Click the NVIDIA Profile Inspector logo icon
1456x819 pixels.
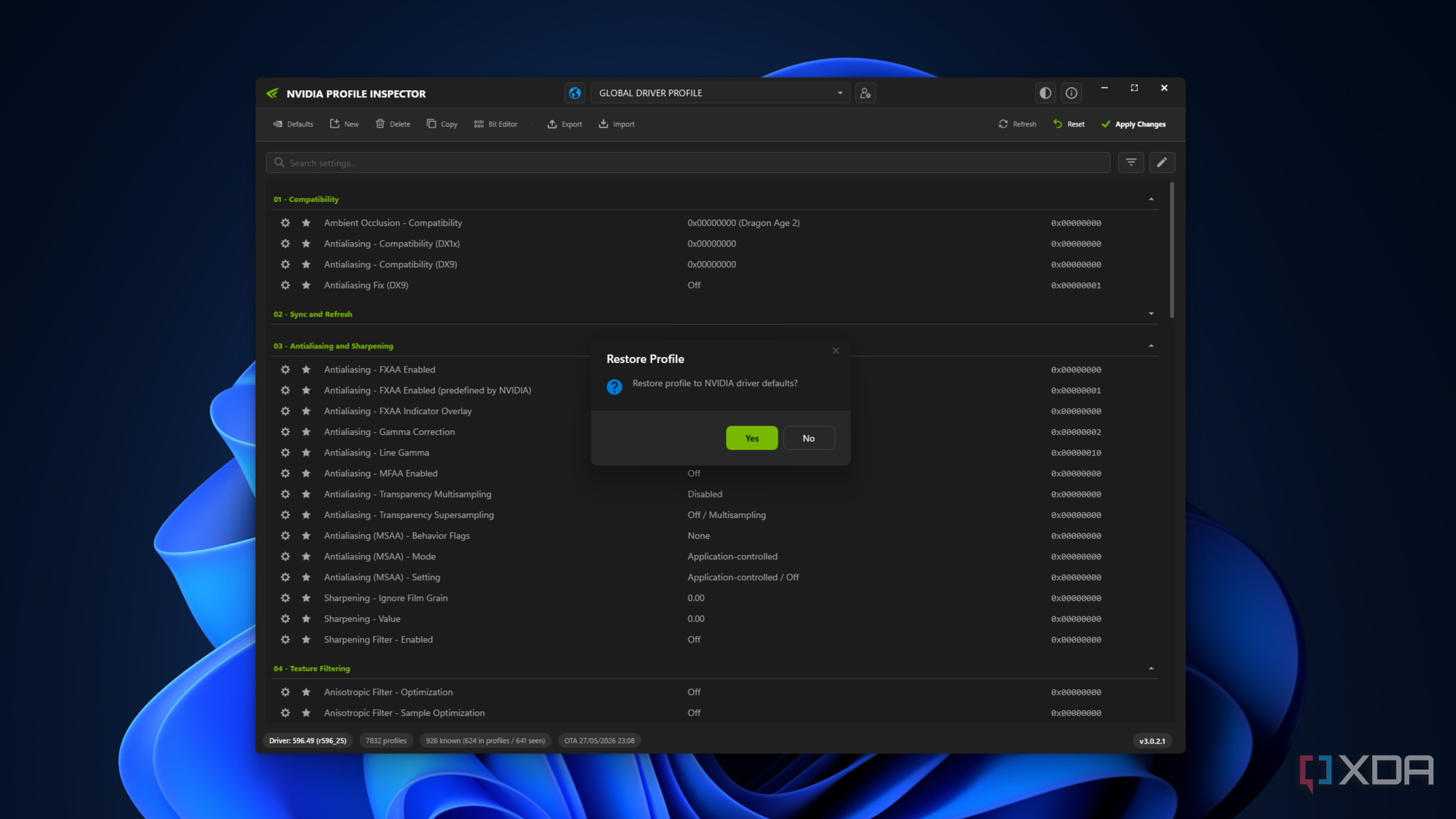[x=273, y=93]
